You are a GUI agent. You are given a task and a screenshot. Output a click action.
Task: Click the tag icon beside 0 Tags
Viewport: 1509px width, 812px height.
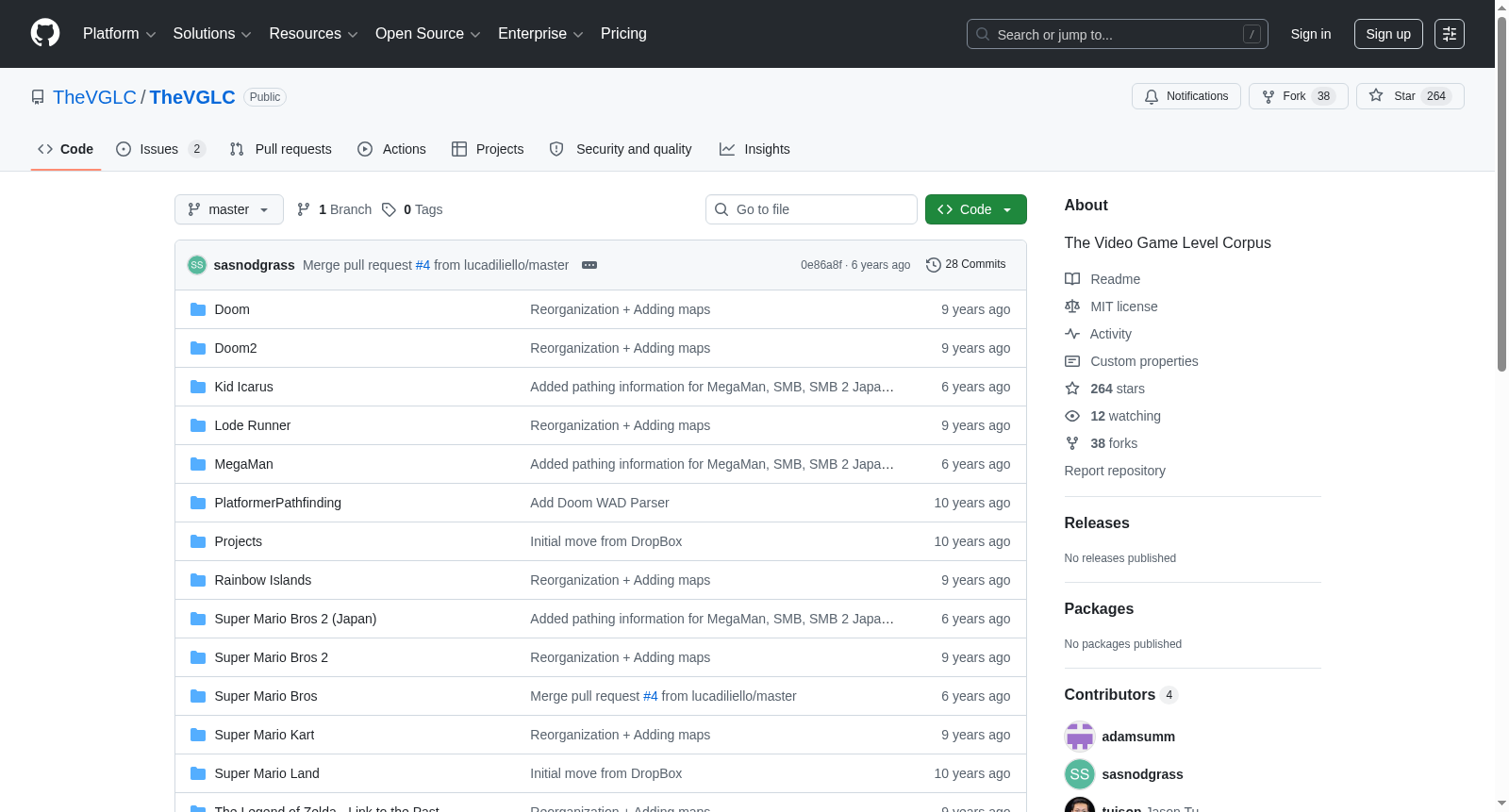pos(389,209)
